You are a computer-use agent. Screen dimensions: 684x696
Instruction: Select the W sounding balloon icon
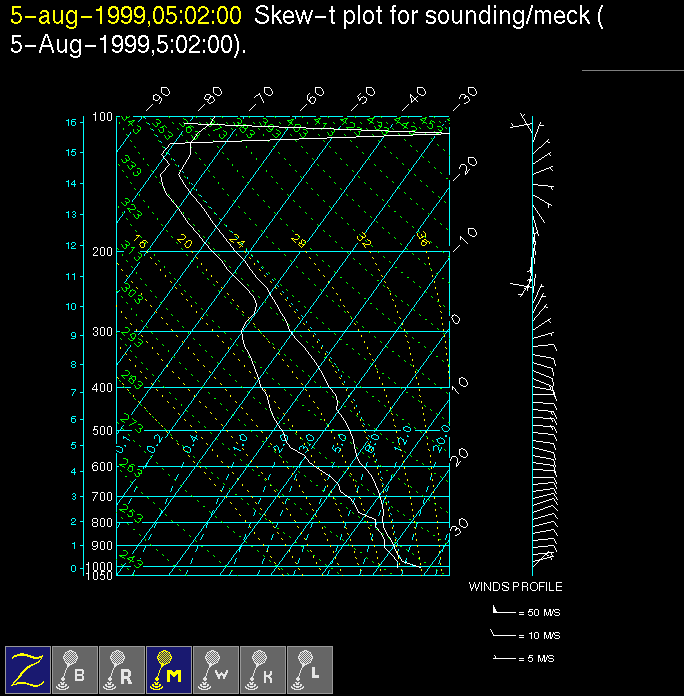(x=215, y=669)
